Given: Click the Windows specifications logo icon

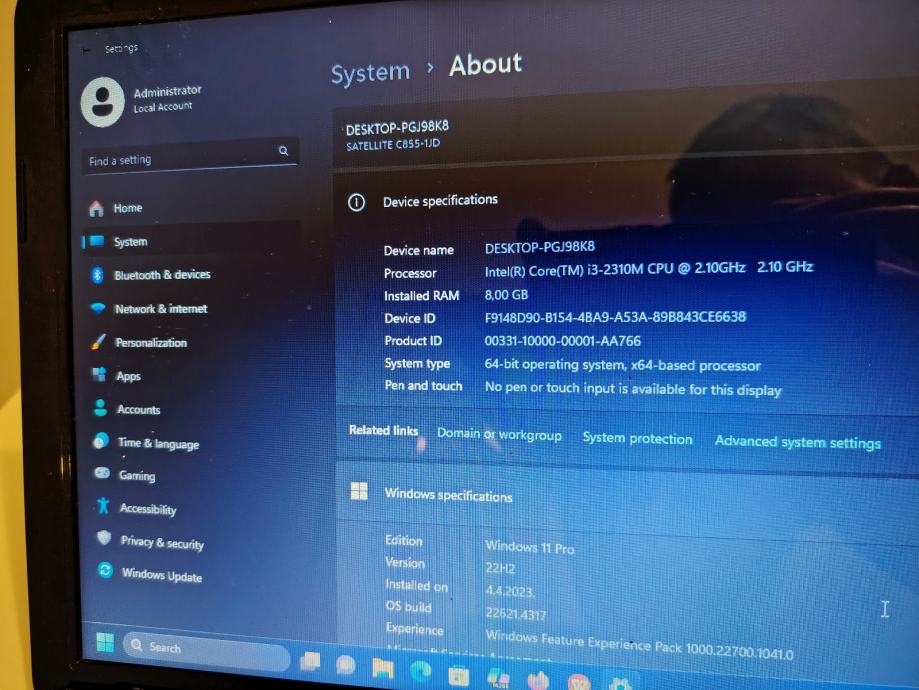Looking at the screenshot, I should 359,491.
